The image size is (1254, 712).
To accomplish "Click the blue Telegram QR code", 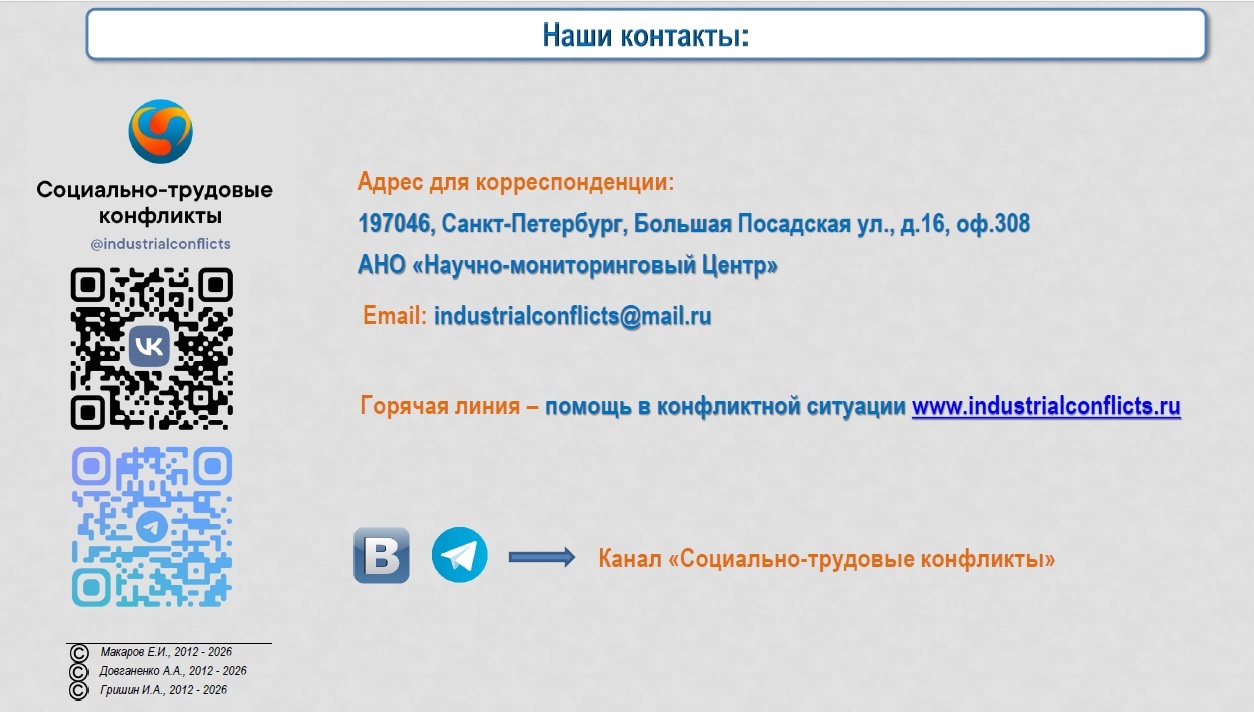I will tap(152, 527).
